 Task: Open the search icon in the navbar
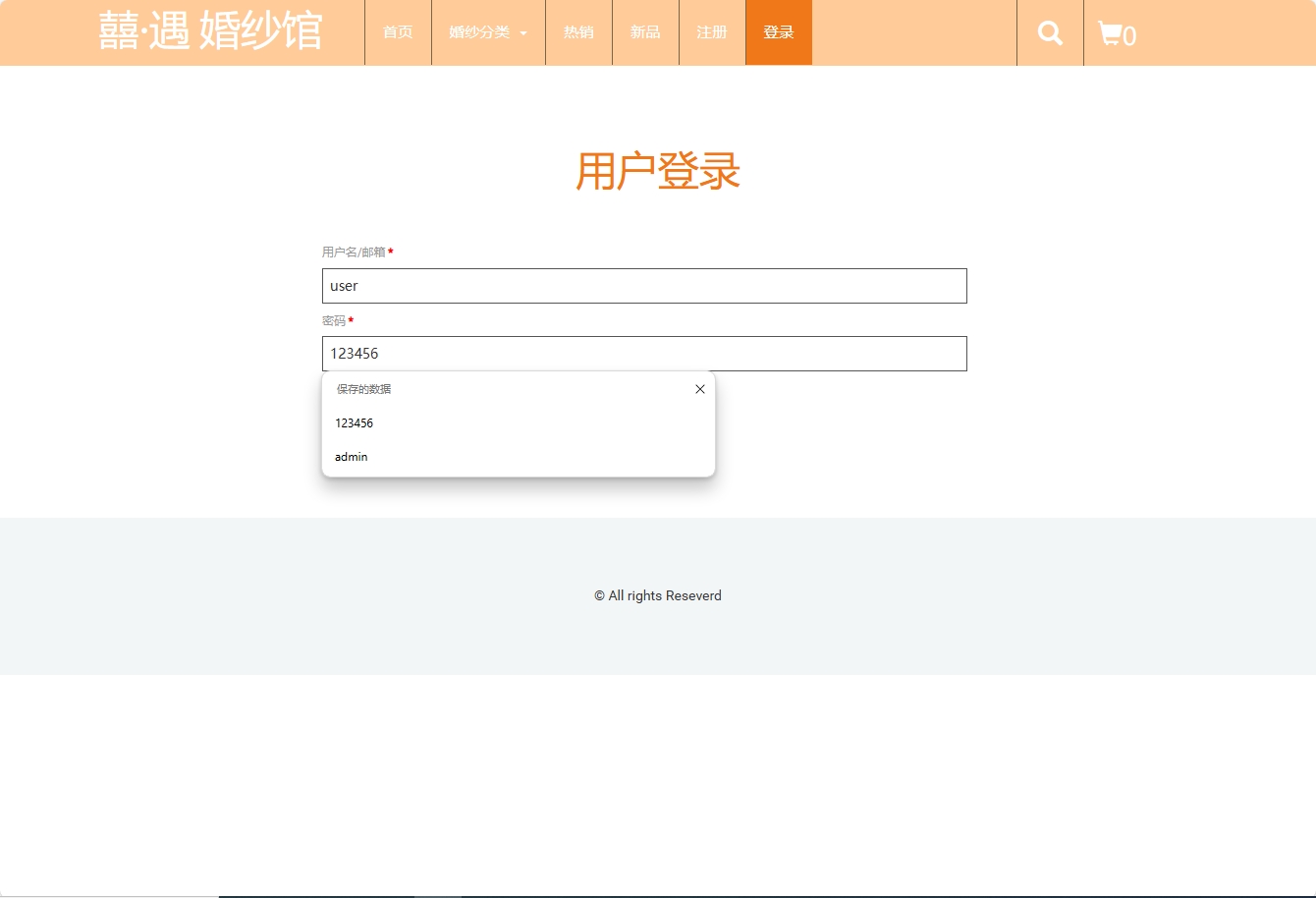pyautogui.click(x=1049, y=32)
